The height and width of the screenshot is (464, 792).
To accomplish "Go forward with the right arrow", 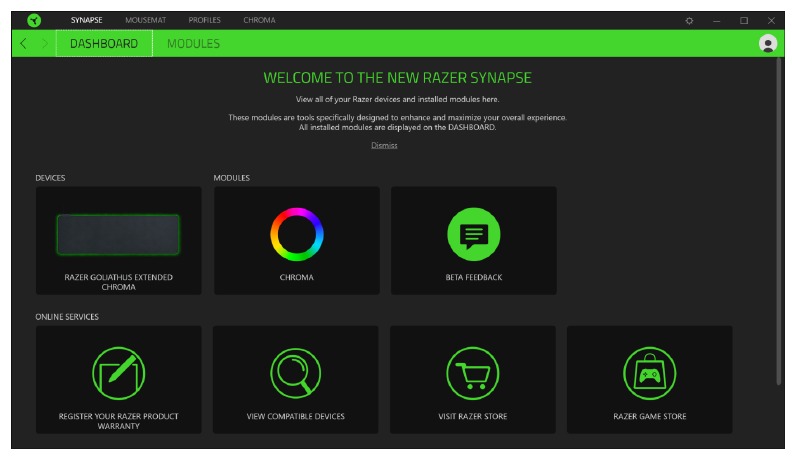I will coord(45,43).
